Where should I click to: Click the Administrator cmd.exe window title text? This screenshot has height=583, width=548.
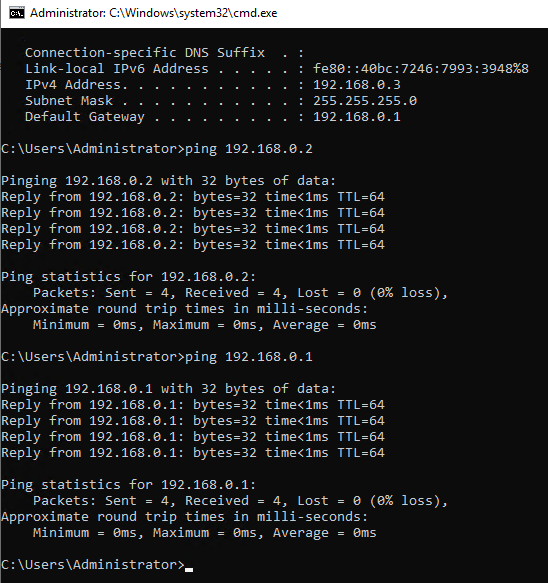(x=154, y=13)
